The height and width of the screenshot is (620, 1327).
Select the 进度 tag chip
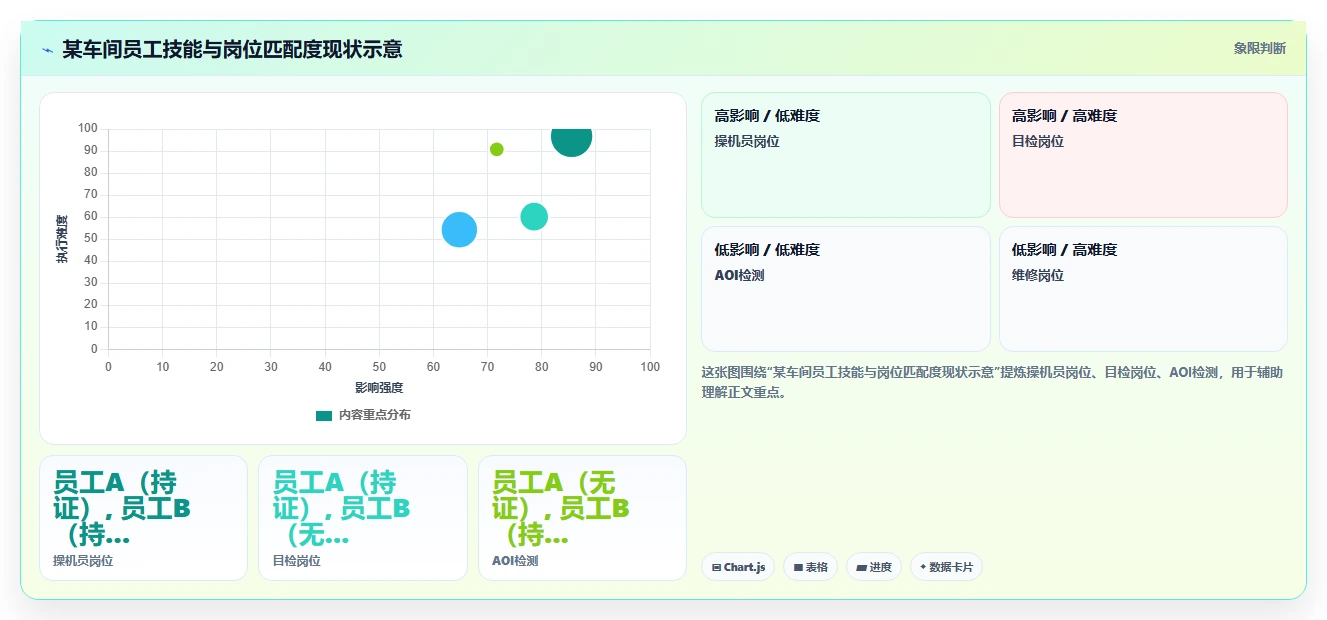(x=874, y=567)
